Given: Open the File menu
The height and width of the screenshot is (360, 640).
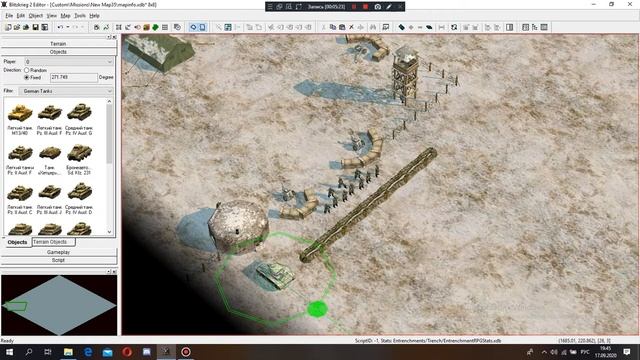Looking at the screenshot, I should [9, 16].
